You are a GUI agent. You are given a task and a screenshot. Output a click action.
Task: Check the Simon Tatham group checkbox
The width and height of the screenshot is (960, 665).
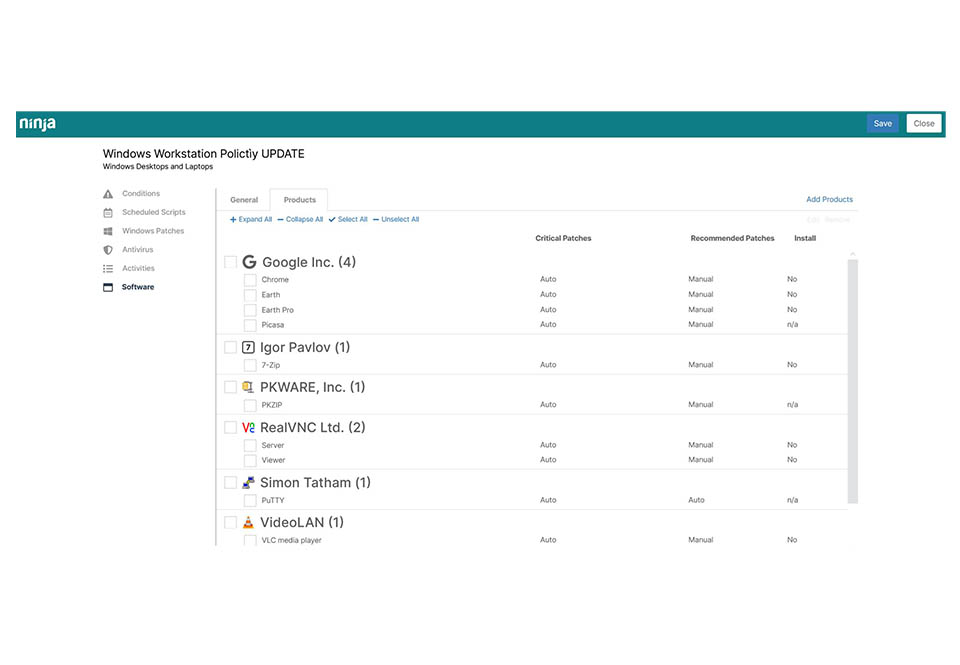(230, 483)
